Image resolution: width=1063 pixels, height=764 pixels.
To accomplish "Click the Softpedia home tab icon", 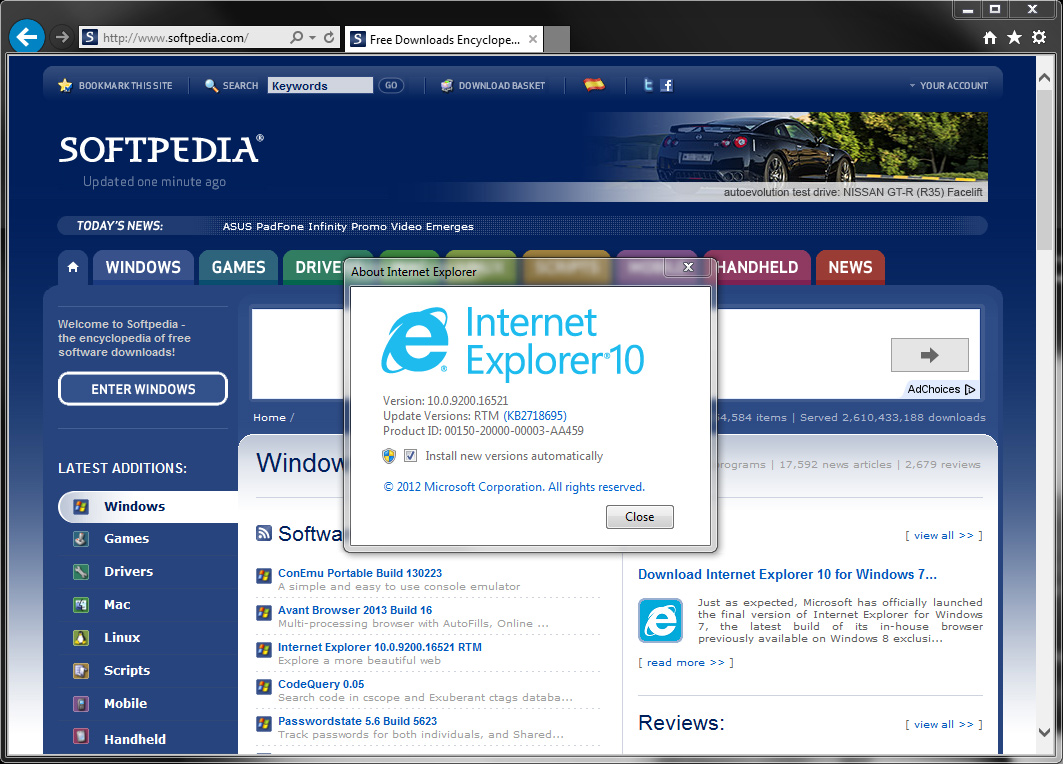I will (x=73, y=267).
